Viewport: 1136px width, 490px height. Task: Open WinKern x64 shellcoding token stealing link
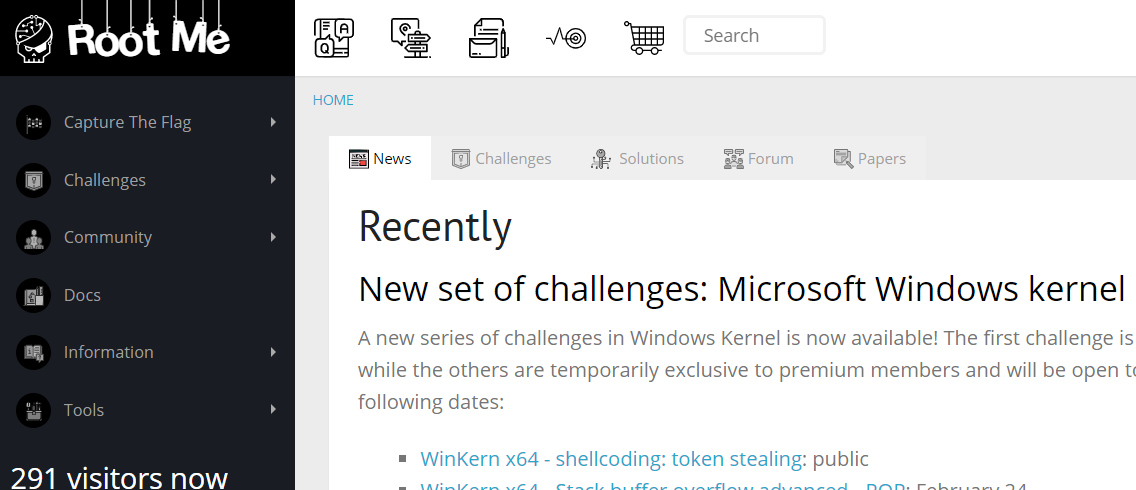(x=611, y=458)
